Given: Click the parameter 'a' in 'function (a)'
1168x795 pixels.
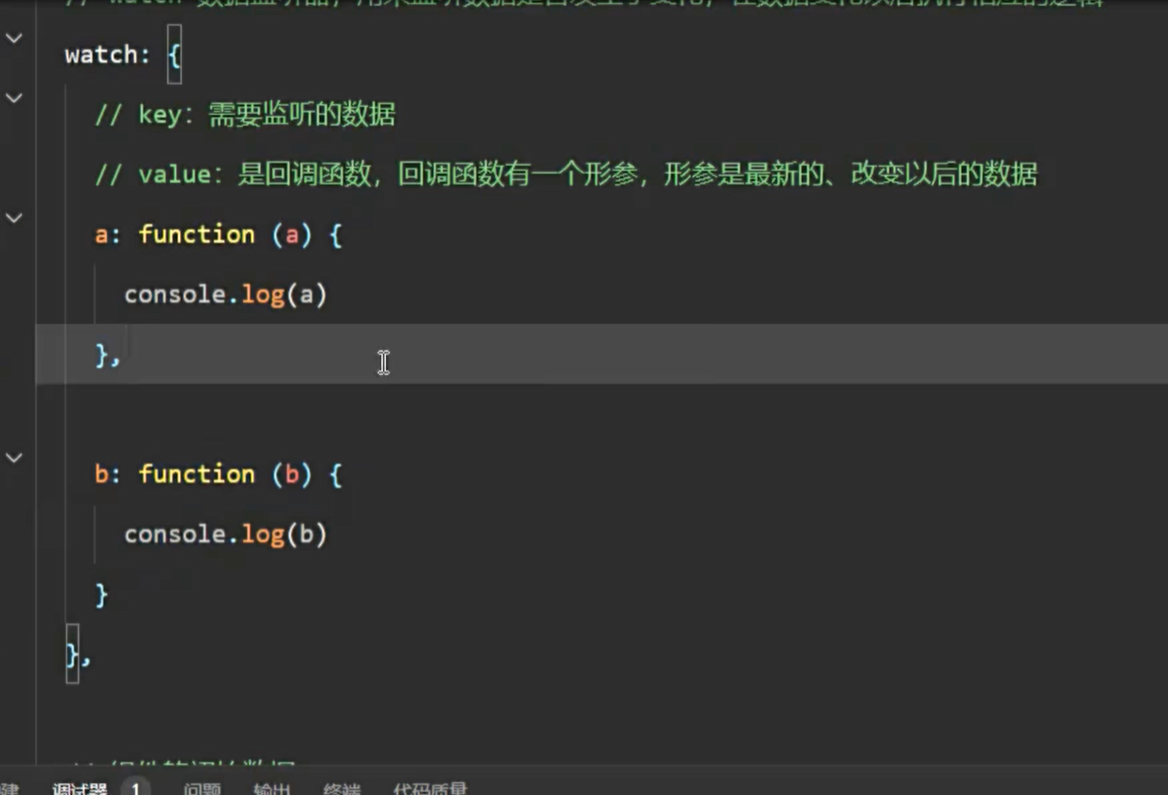Looking at the screenshot, I should click(292, 235).
